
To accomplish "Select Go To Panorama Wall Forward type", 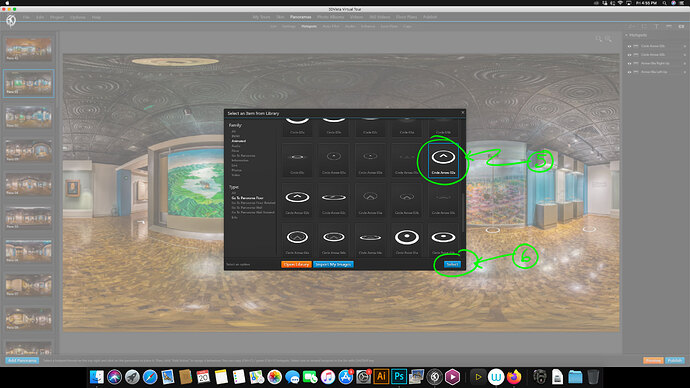I will point(253,212).
